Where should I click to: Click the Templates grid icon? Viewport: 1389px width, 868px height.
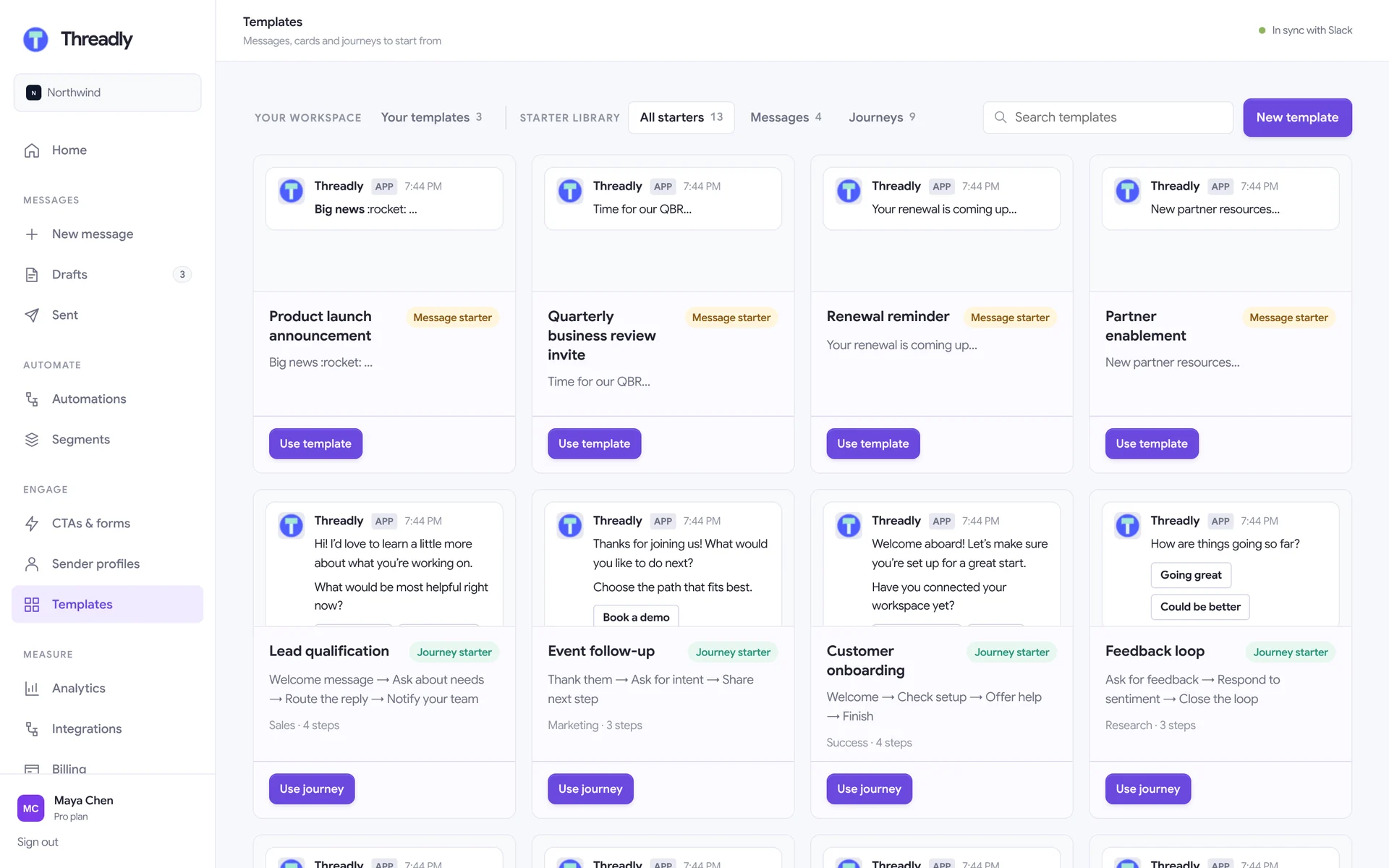[x=32, y=605]
